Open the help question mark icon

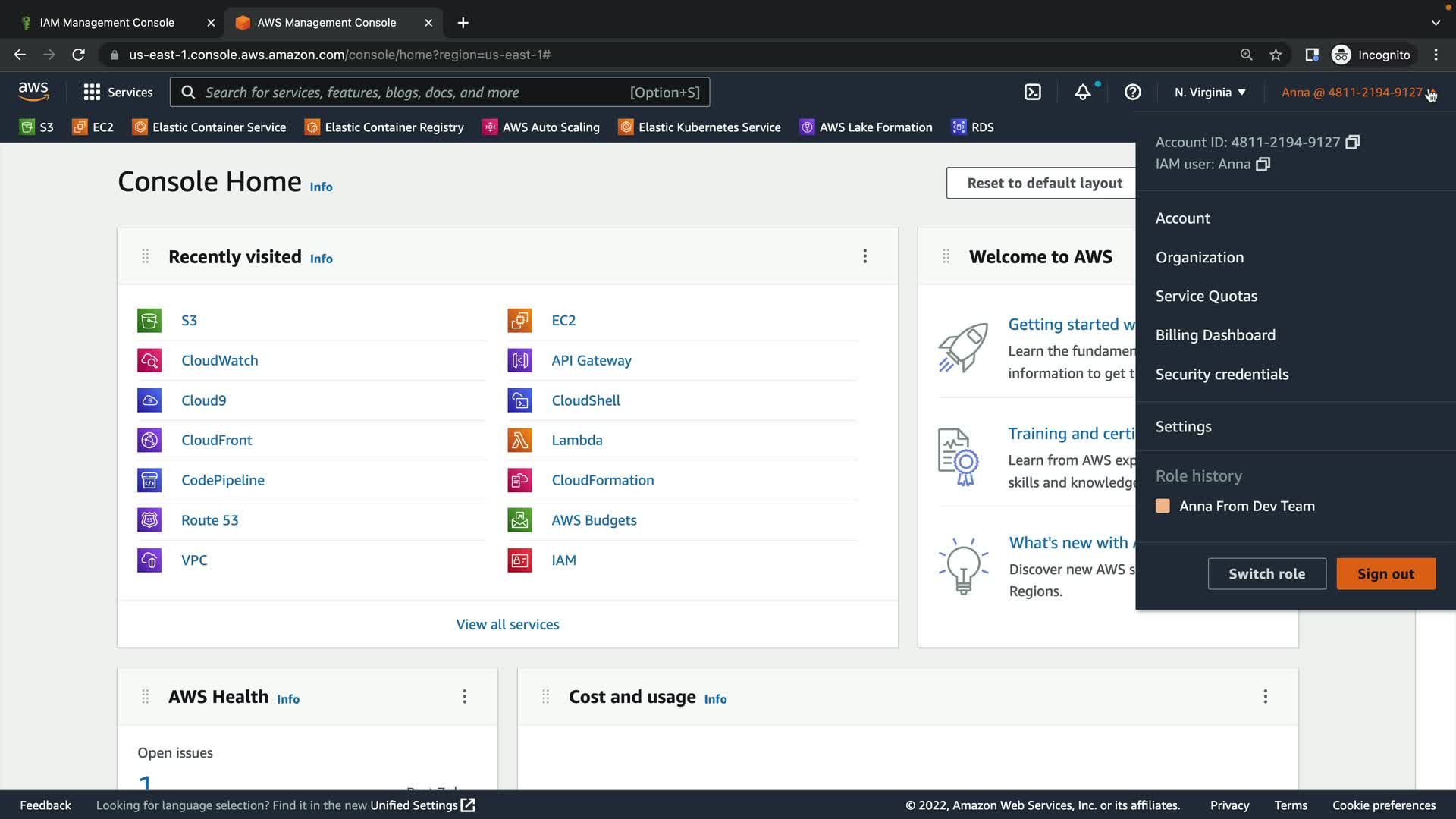1132,93
